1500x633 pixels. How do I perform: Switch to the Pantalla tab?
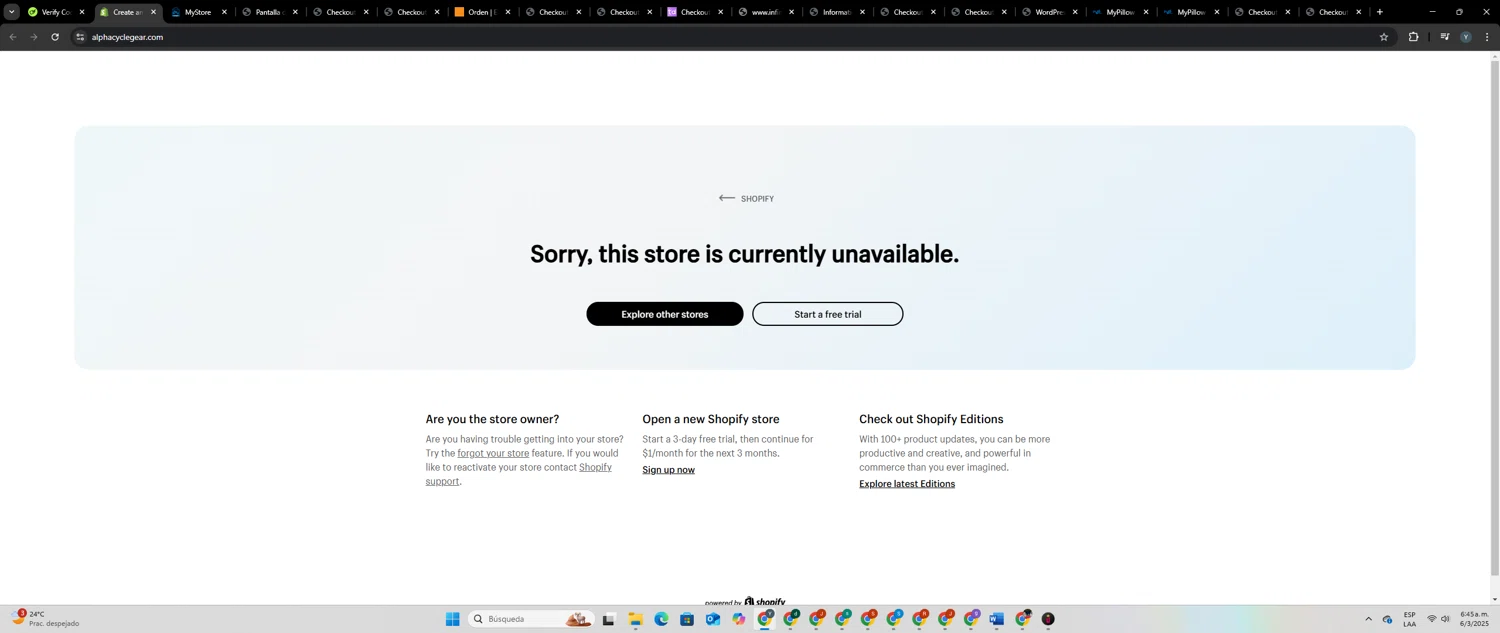[x=269, y=12]
